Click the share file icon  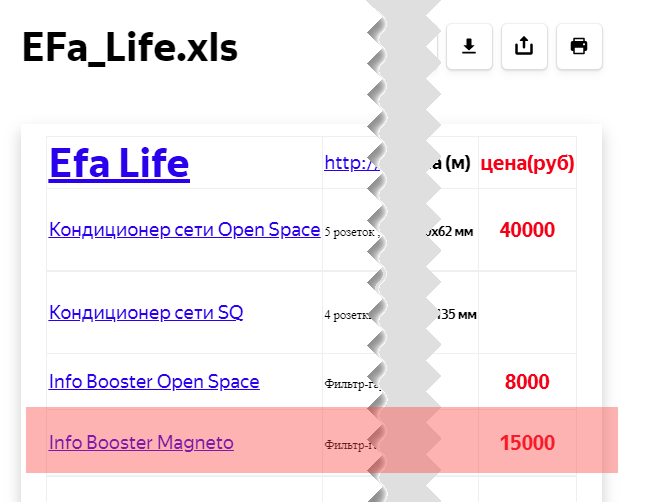pos(524,46)
